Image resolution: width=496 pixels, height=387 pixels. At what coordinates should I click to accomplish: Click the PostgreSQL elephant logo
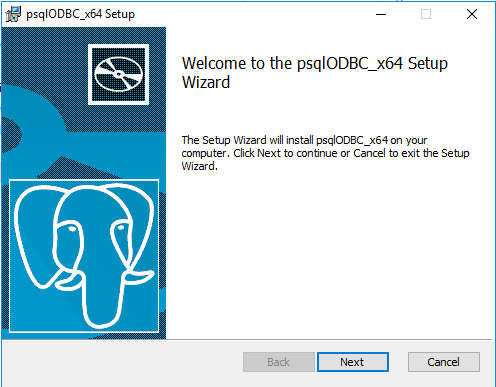coord(84,256)
